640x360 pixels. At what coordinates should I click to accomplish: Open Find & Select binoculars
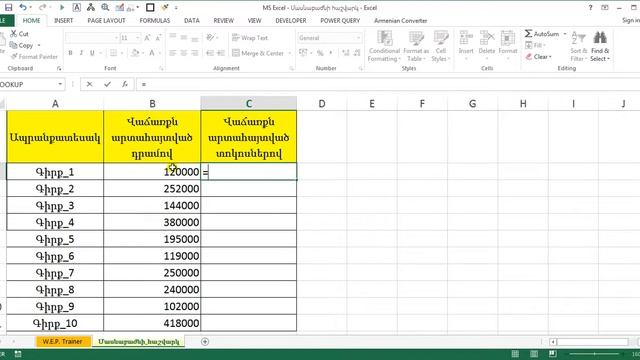click(x=600, y=46)
